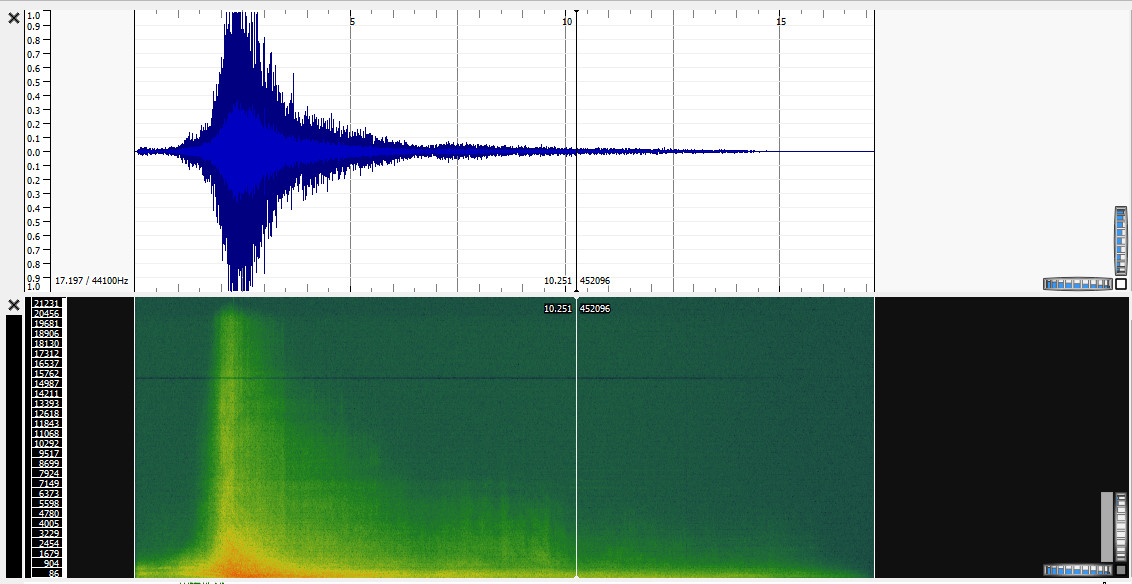1132x584 pixels.
Task: Click the 14987 Hz frequency scale label
Action: [47, 383]
